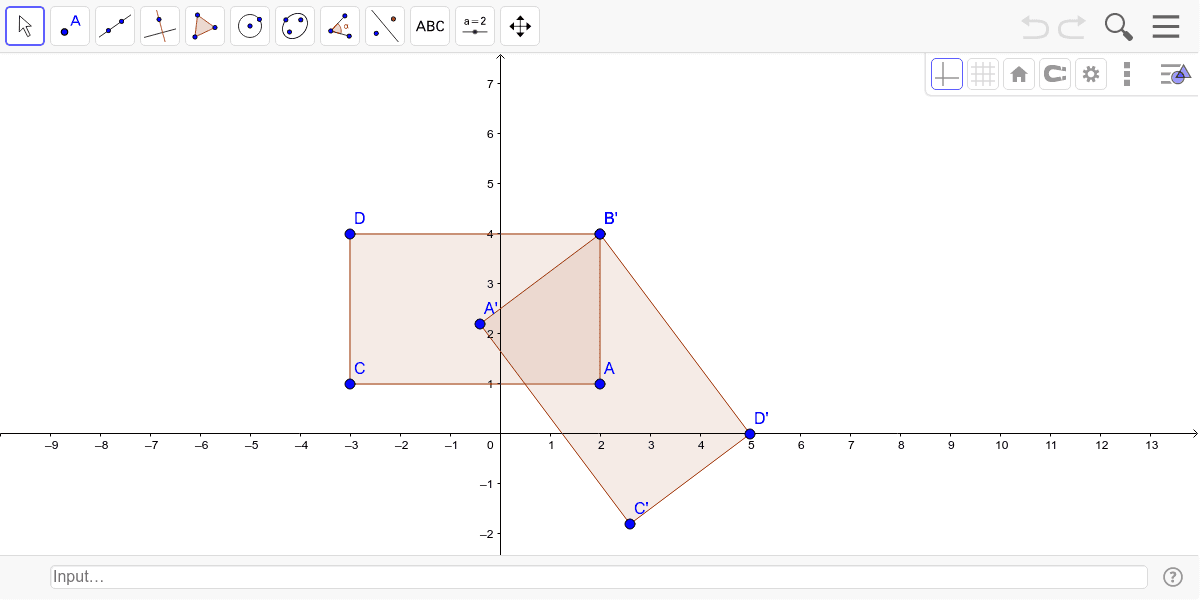Open the hamburger main menu
The width and height of the screenshot is (1200, 600).
1166,27
